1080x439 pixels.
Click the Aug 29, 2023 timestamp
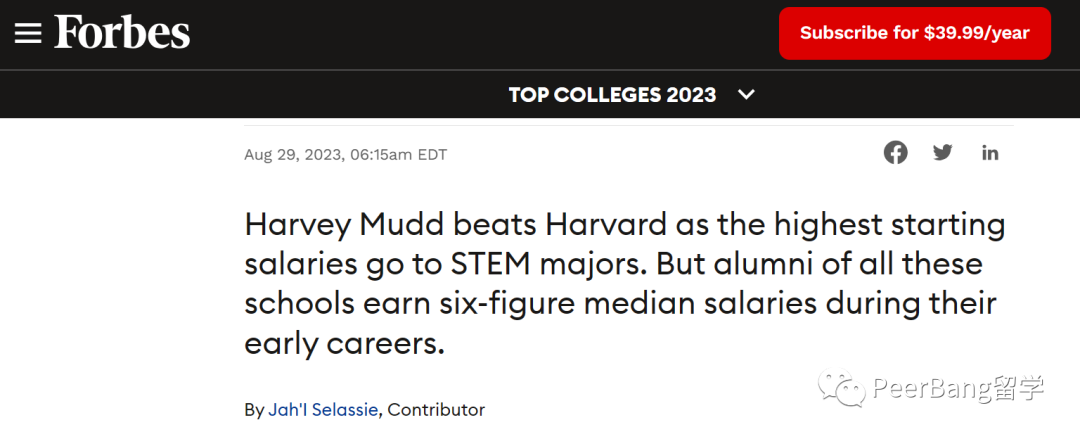345,154
